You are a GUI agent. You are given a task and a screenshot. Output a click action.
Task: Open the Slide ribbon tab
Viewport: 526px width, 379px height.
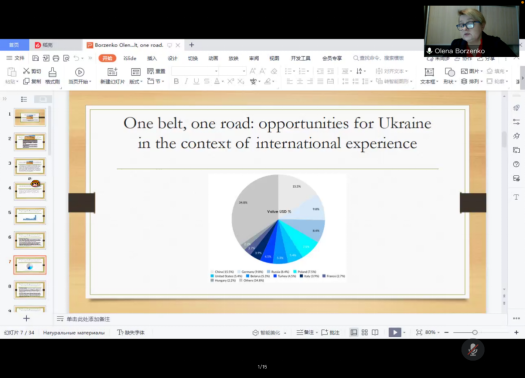(x=130, y=58)
